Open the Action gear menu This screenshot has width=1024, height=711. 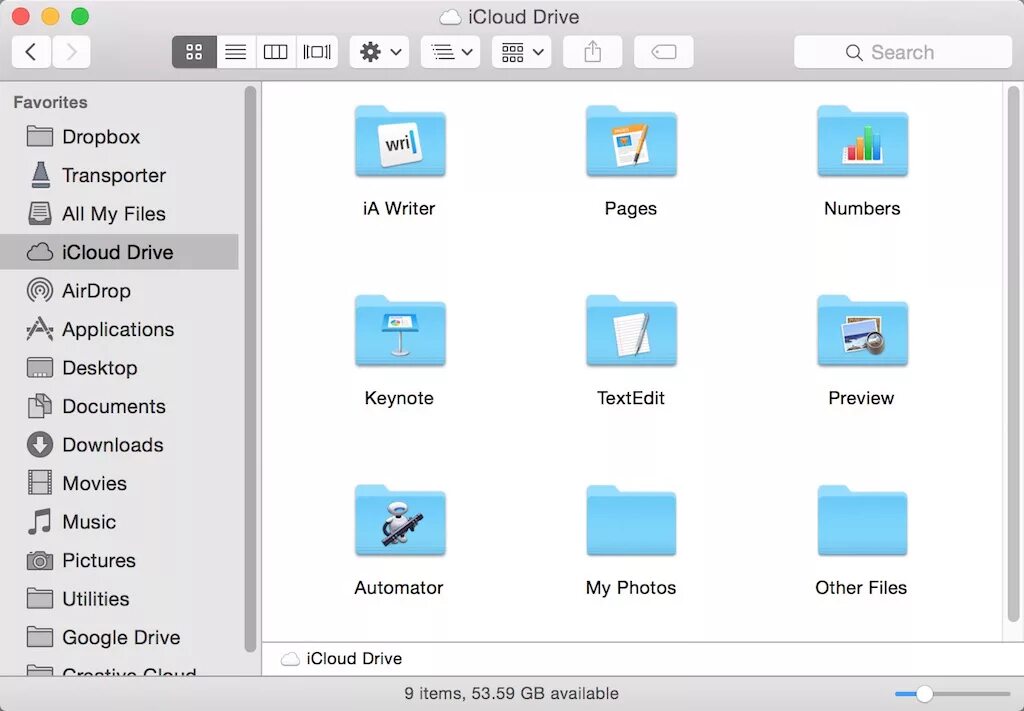(x=379, y=52)
